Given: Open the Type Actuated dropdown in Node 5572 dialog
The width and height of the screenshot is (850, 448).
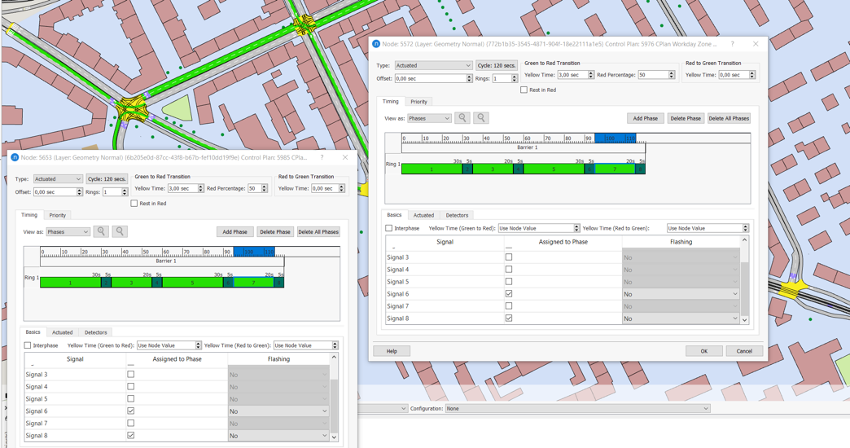Looking at the screenshot, I should 433,65.
